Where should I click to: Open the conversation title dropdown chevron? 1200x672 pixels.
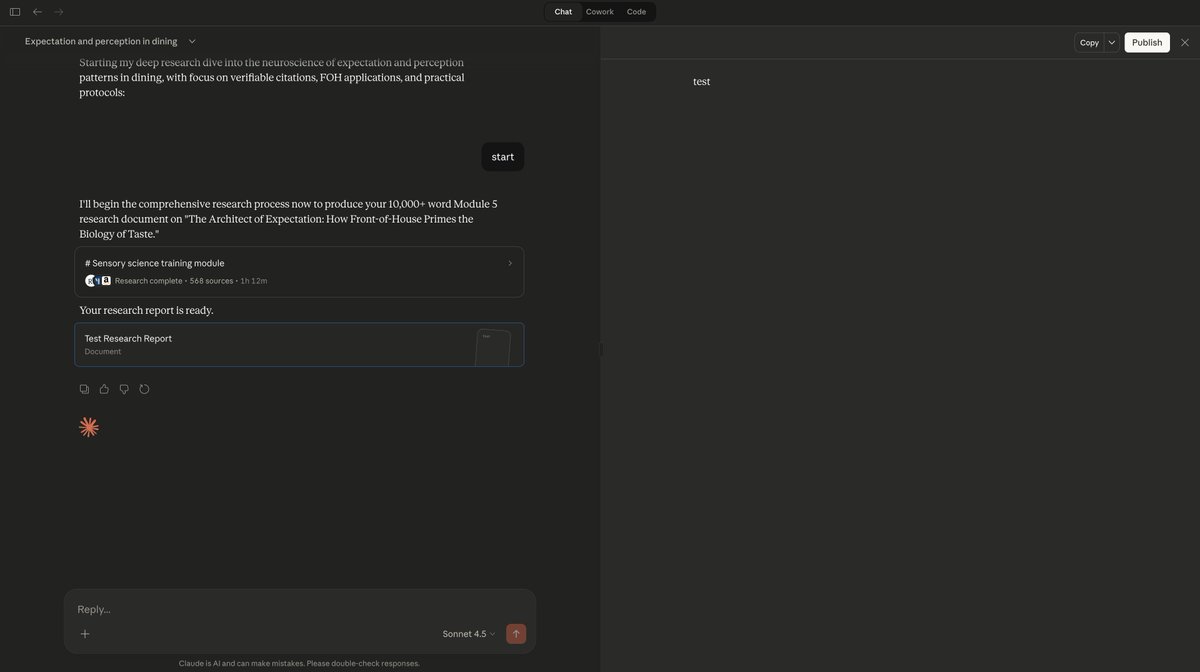(192, 41)
